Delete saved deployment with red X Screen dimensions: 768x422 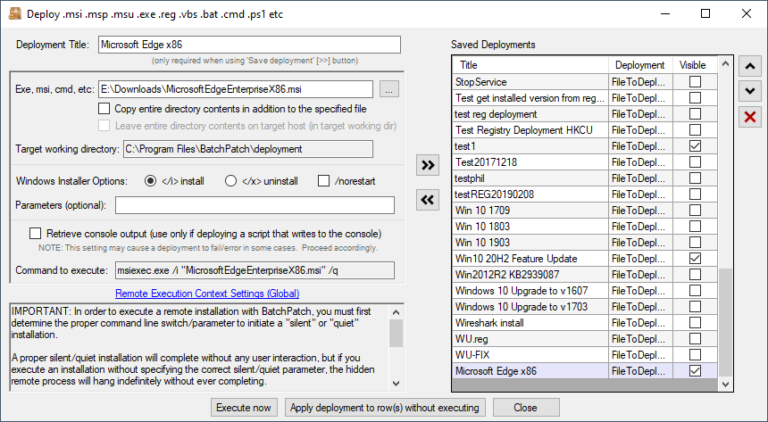tap(749, 118)
